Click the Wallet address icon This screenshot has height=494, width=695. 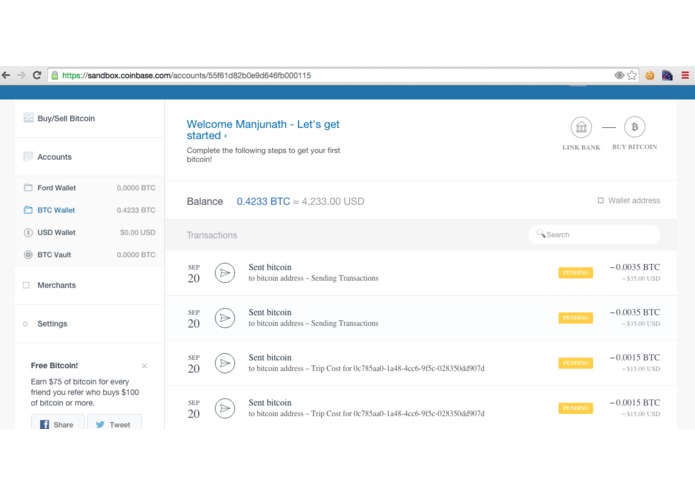(601, 201)
